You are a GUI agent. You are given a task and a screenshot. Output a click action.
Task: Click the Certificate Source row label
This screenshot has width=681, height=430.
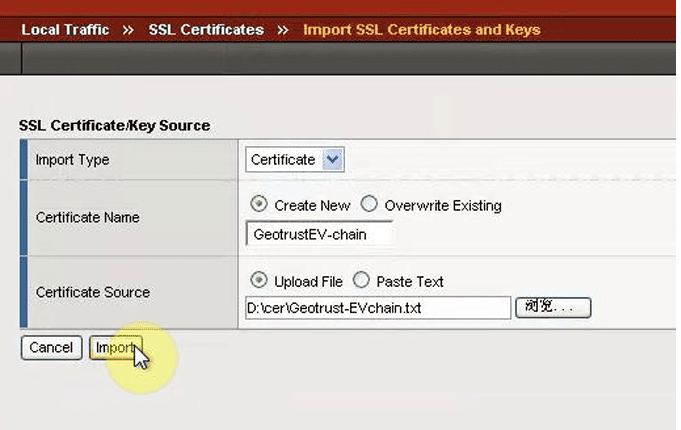pyautogui.click(x=92, y=293)
